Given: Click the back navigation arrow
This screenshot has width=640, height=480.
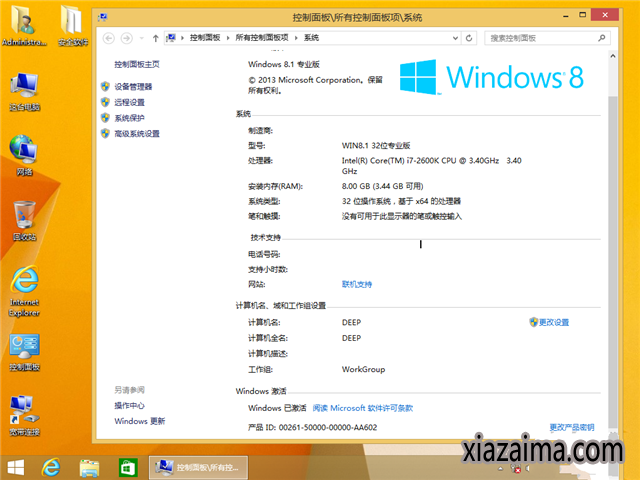Looking at the screenshot, I should [109, 38].
